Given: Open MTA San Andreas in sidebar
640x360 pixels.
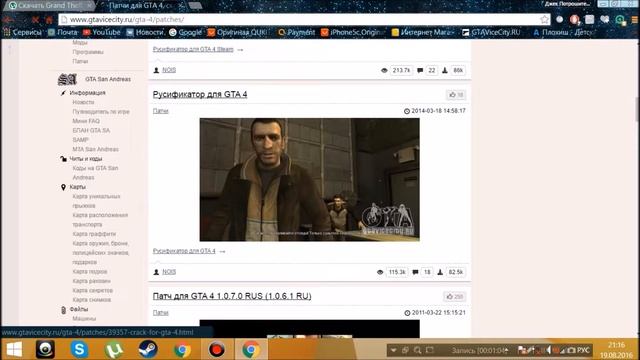Looking at the screenshot, I should coord(96,149).
